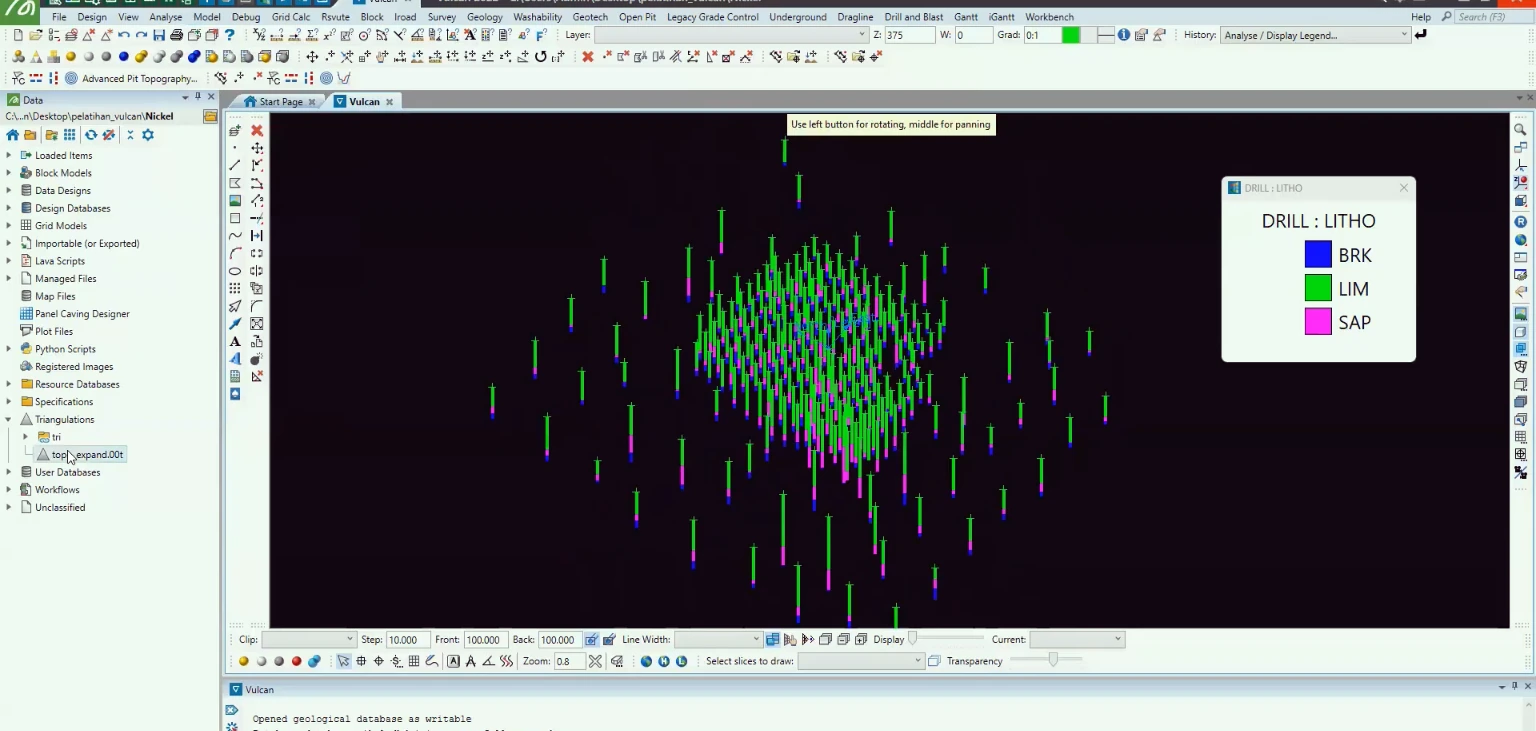Toggle the boxed A text snap icon
The image size is (1536, 731).
pyautogui.click(x=454, y=661)
